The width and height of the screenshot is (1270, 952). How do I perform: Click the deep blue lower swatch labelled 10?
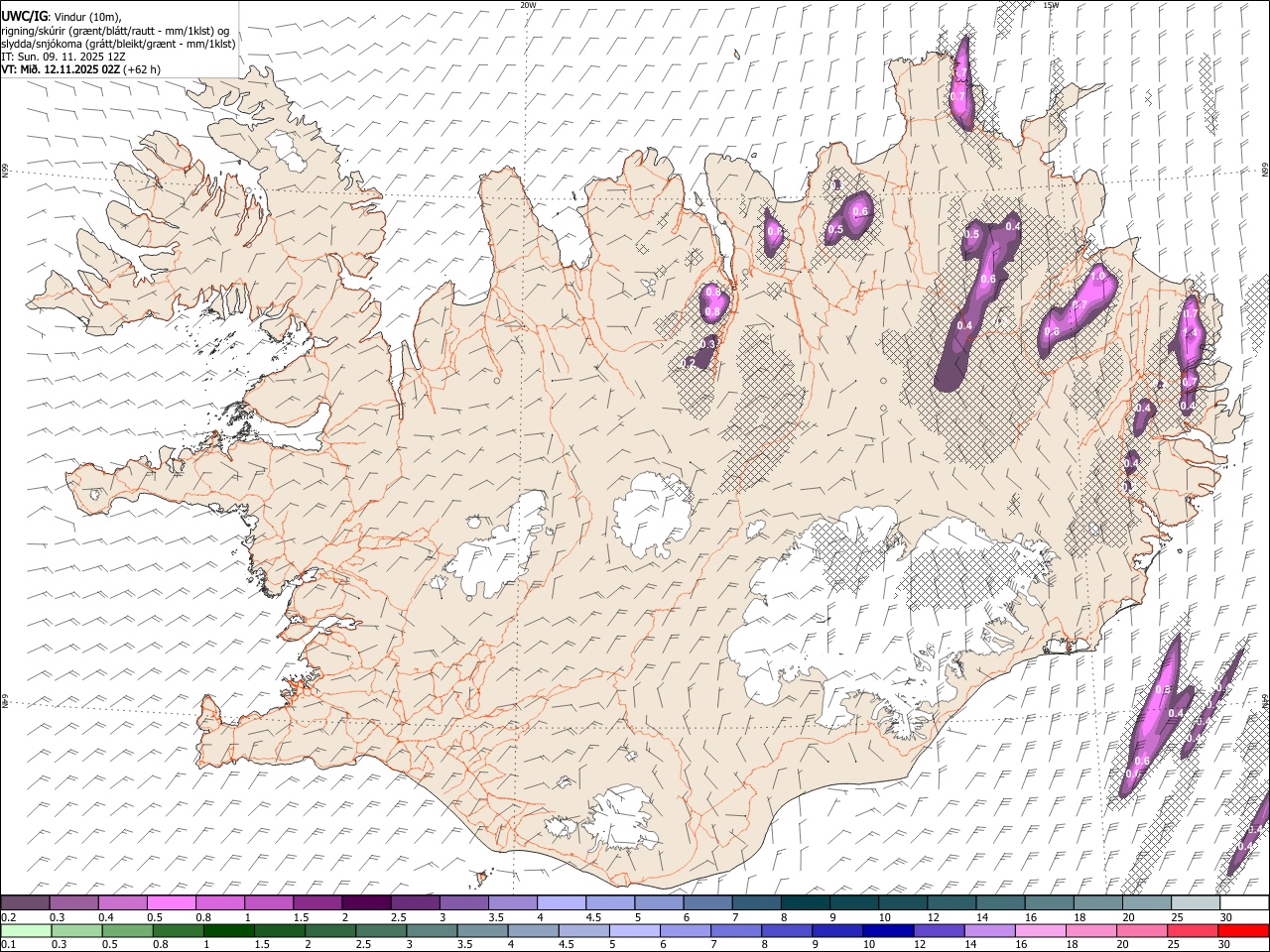[888, 930]
